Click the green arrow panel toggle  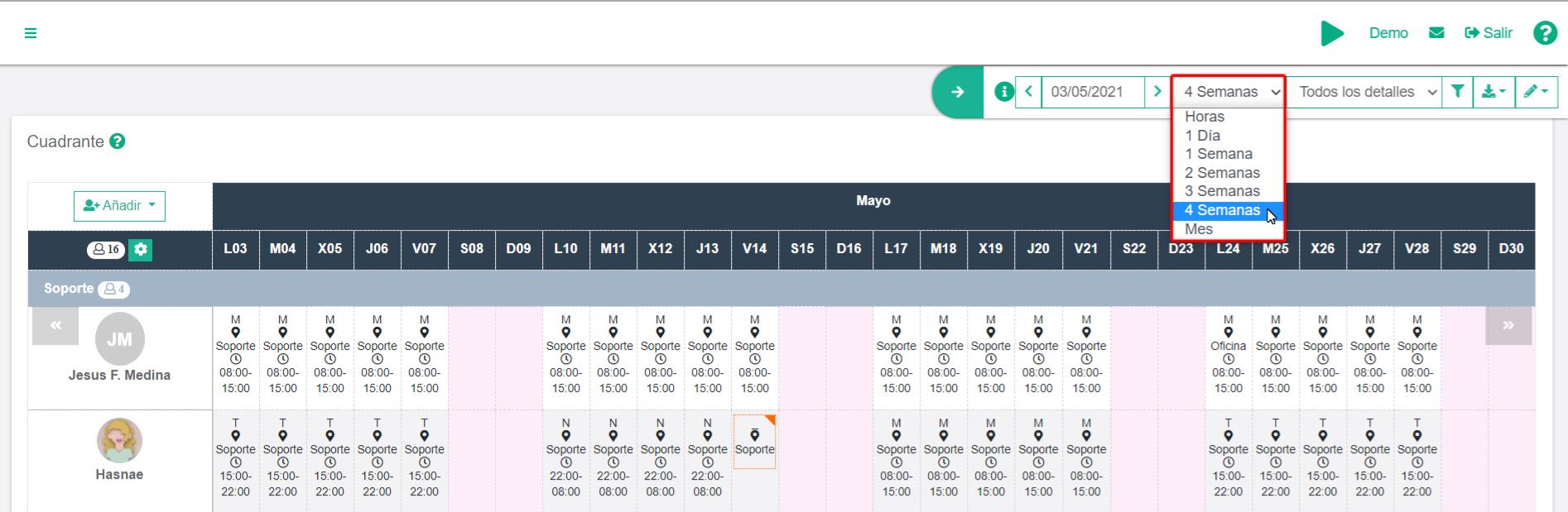pos(957,92)
